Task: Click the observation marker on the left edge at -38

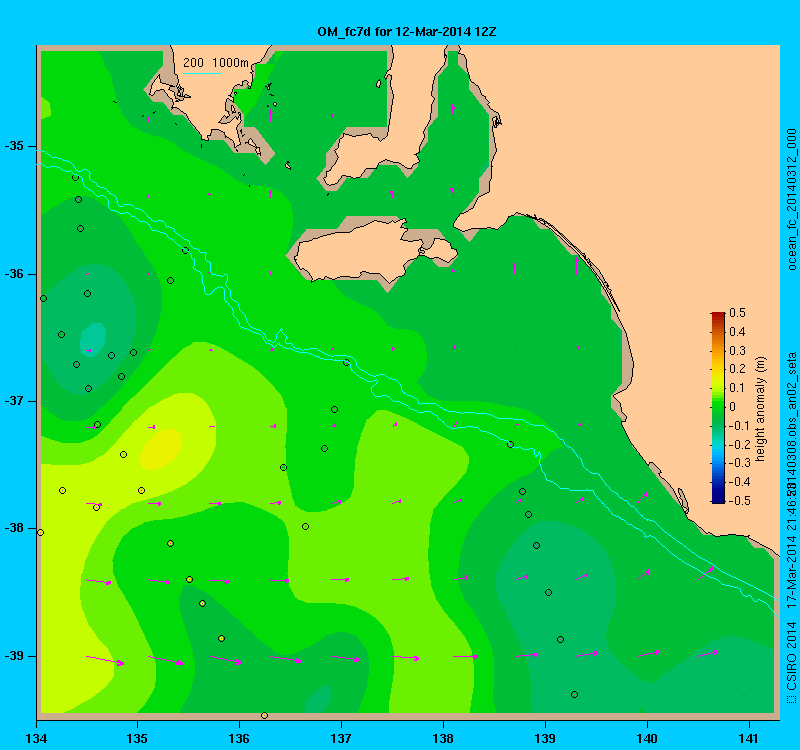Action: [41, 533]
